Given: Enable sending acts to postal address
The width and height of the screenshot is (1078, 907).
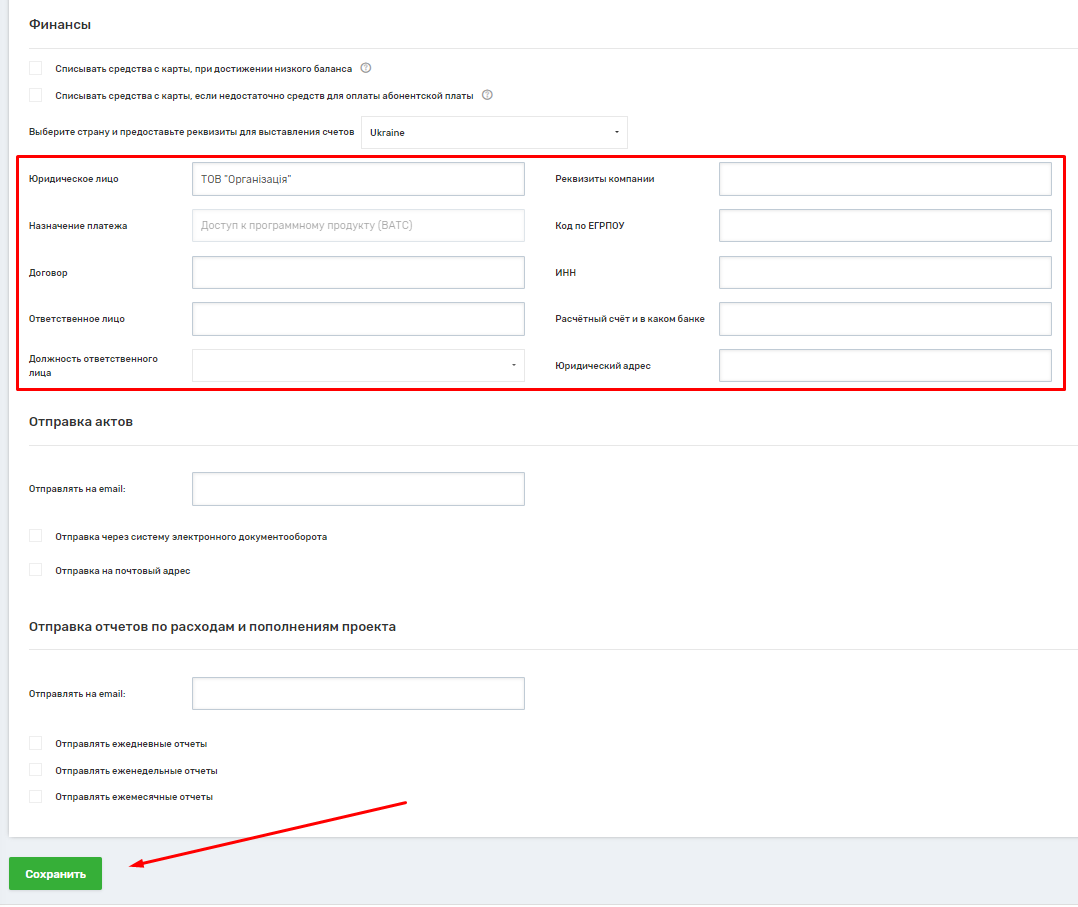Looking at the screenshot, I should pyautogui.click(x=36, y=570).
